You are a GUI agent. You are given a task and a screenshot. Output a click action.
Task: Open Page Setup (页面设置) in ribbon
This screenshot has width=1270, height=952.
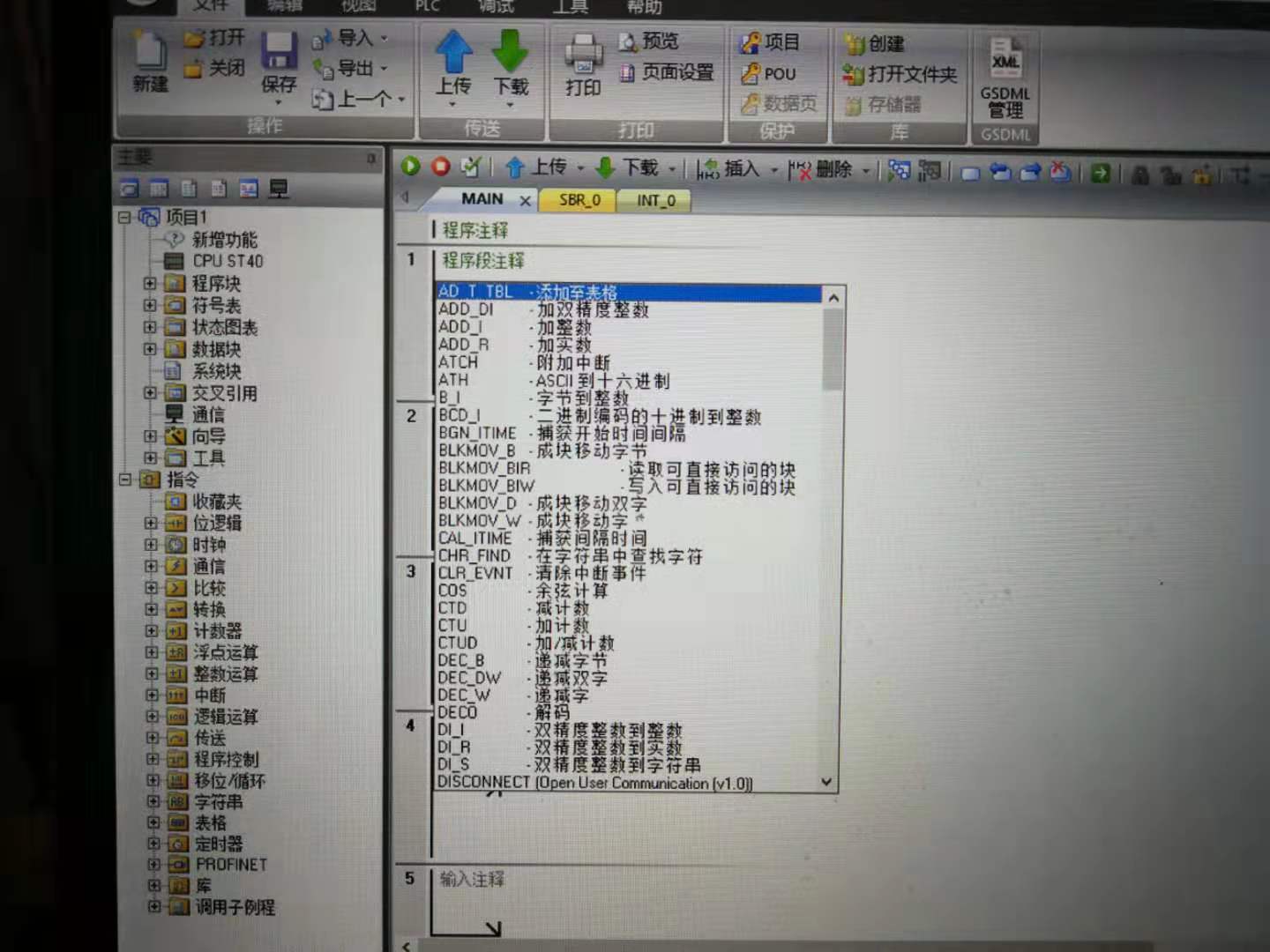click(669, 73)
